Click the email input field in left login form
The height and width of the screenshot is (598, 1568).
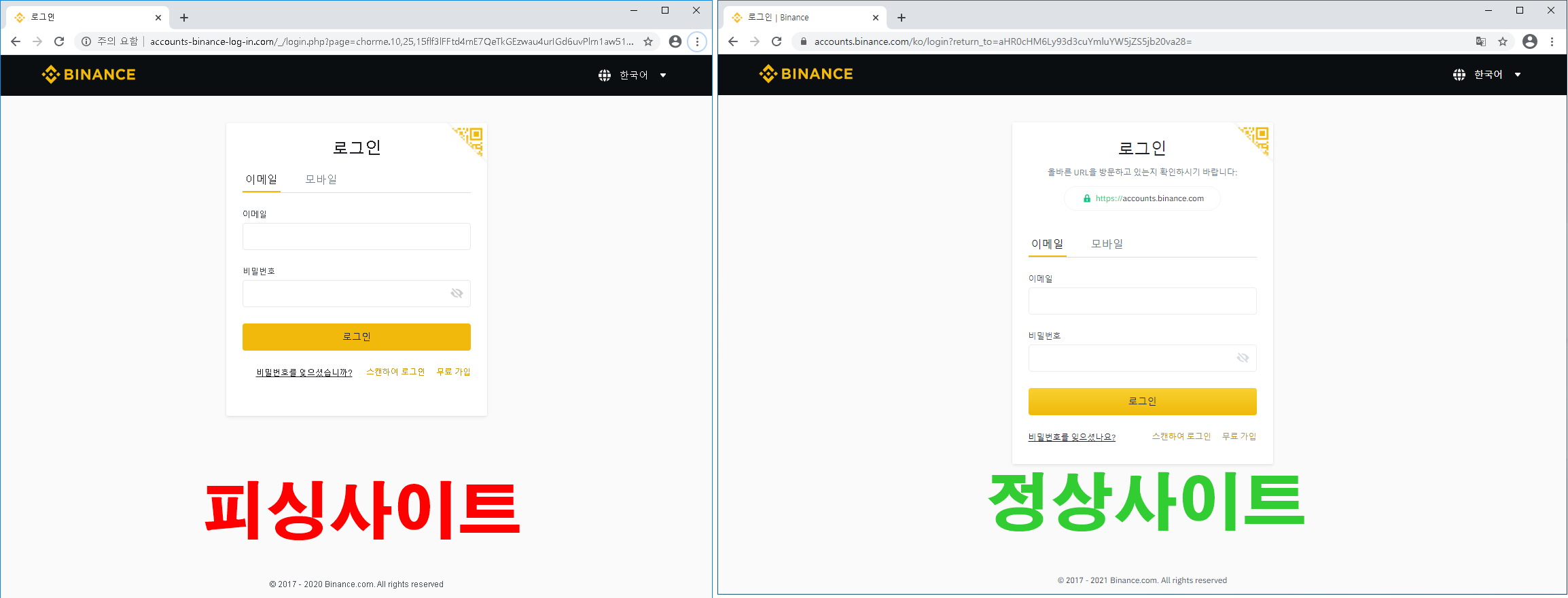tap(357, 236)
